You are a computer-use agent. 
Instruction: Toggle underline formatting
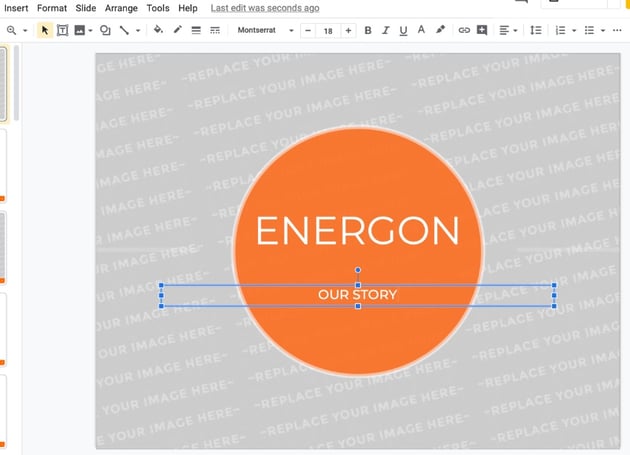tap(403, 31)
